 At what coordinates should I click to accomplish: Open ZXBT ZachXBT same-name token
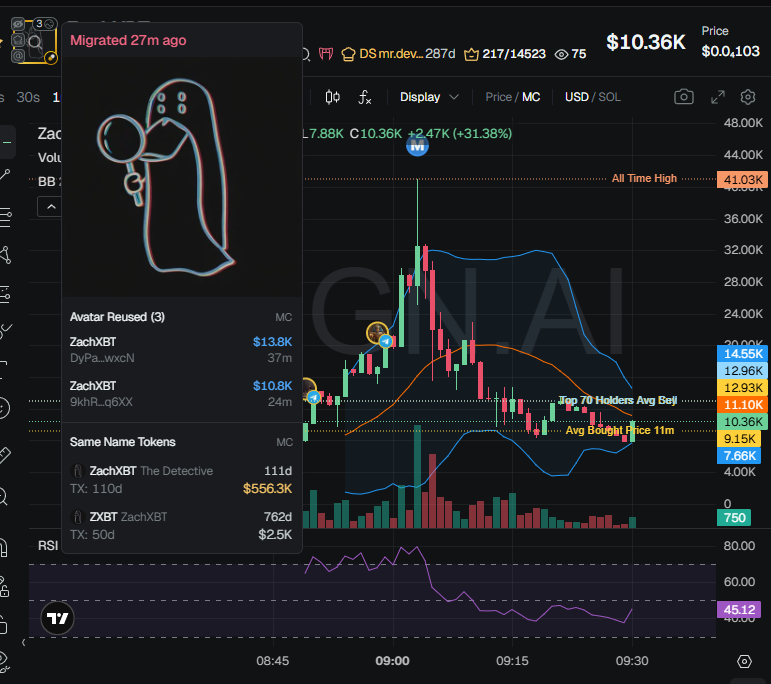pos(181,526)
